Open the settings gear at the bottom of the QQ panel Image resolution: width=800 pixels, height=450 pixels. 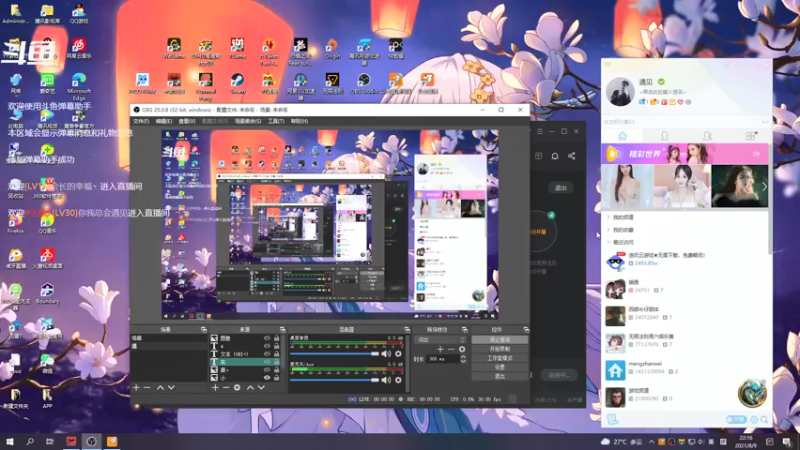754,419
